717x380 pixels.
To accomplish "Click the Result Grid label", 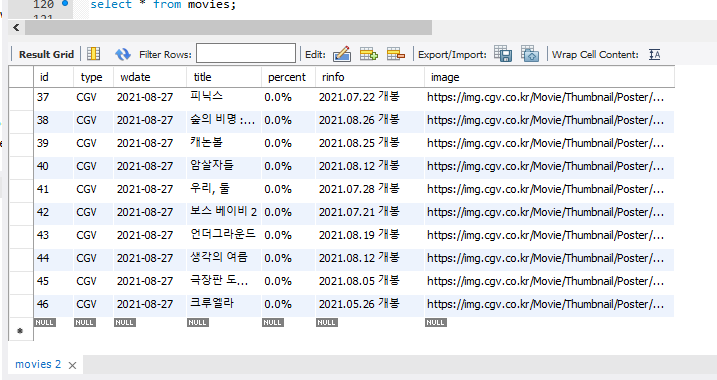I will (x=46, y=54).
